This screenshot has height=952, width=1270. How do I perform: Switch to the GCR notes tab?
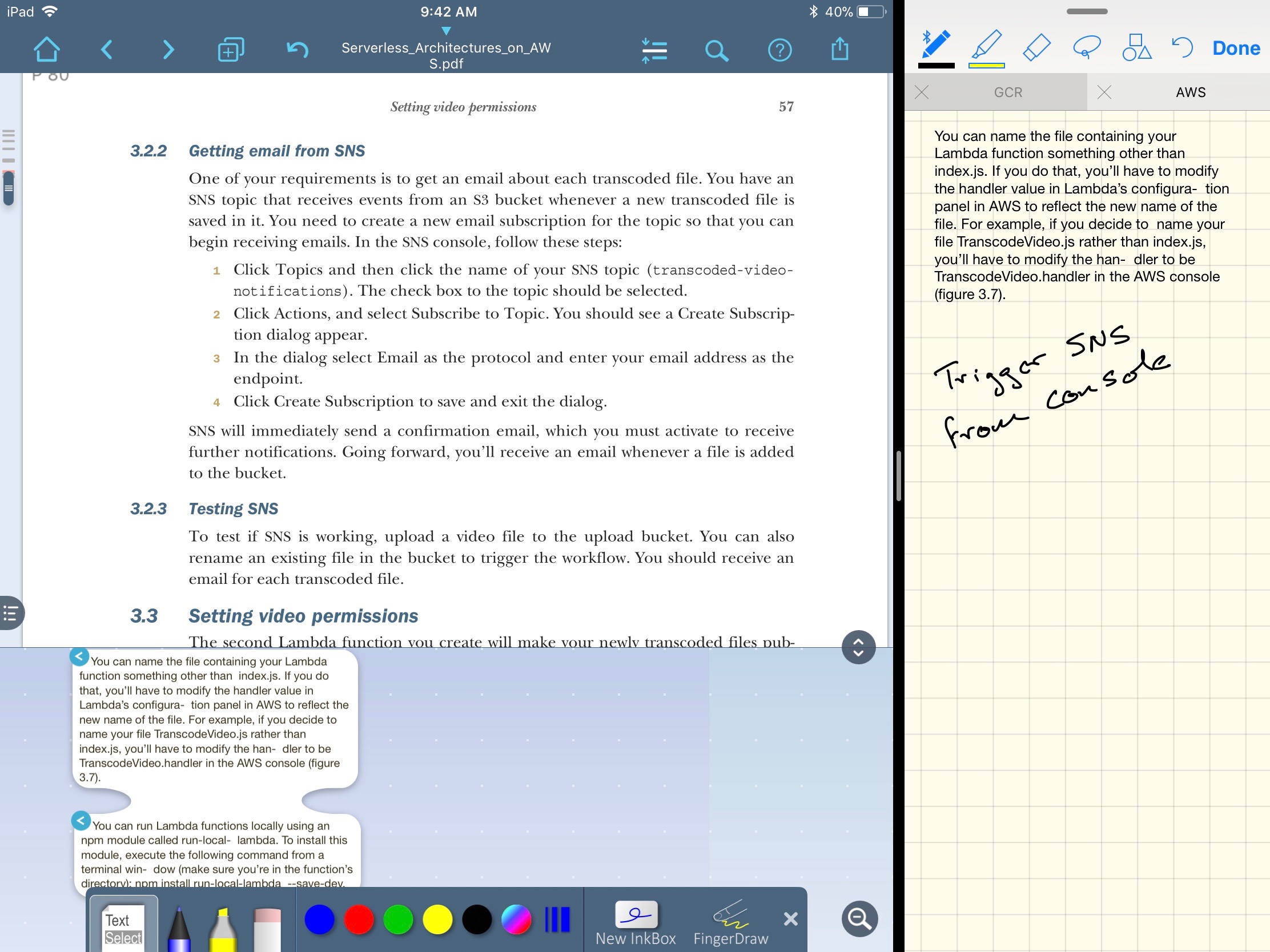[x=1008, y=92]
